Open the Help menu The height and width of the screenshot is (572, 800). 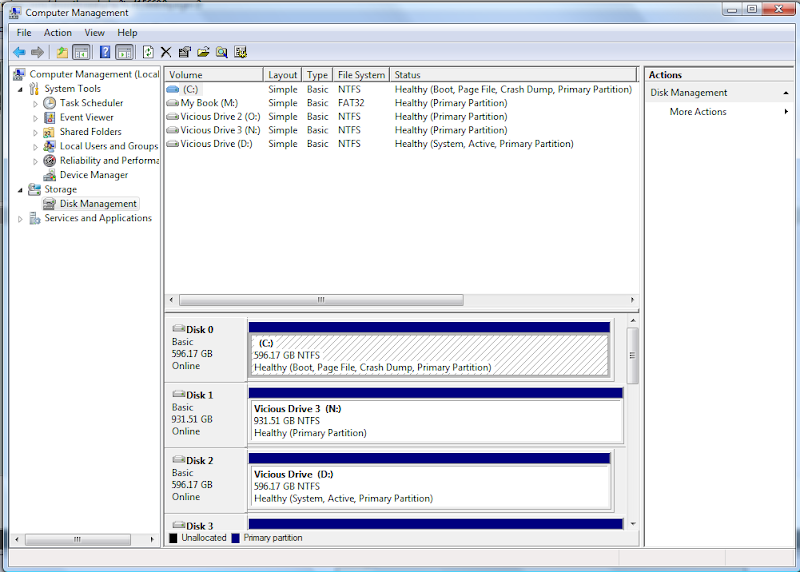tap(127, 33)
